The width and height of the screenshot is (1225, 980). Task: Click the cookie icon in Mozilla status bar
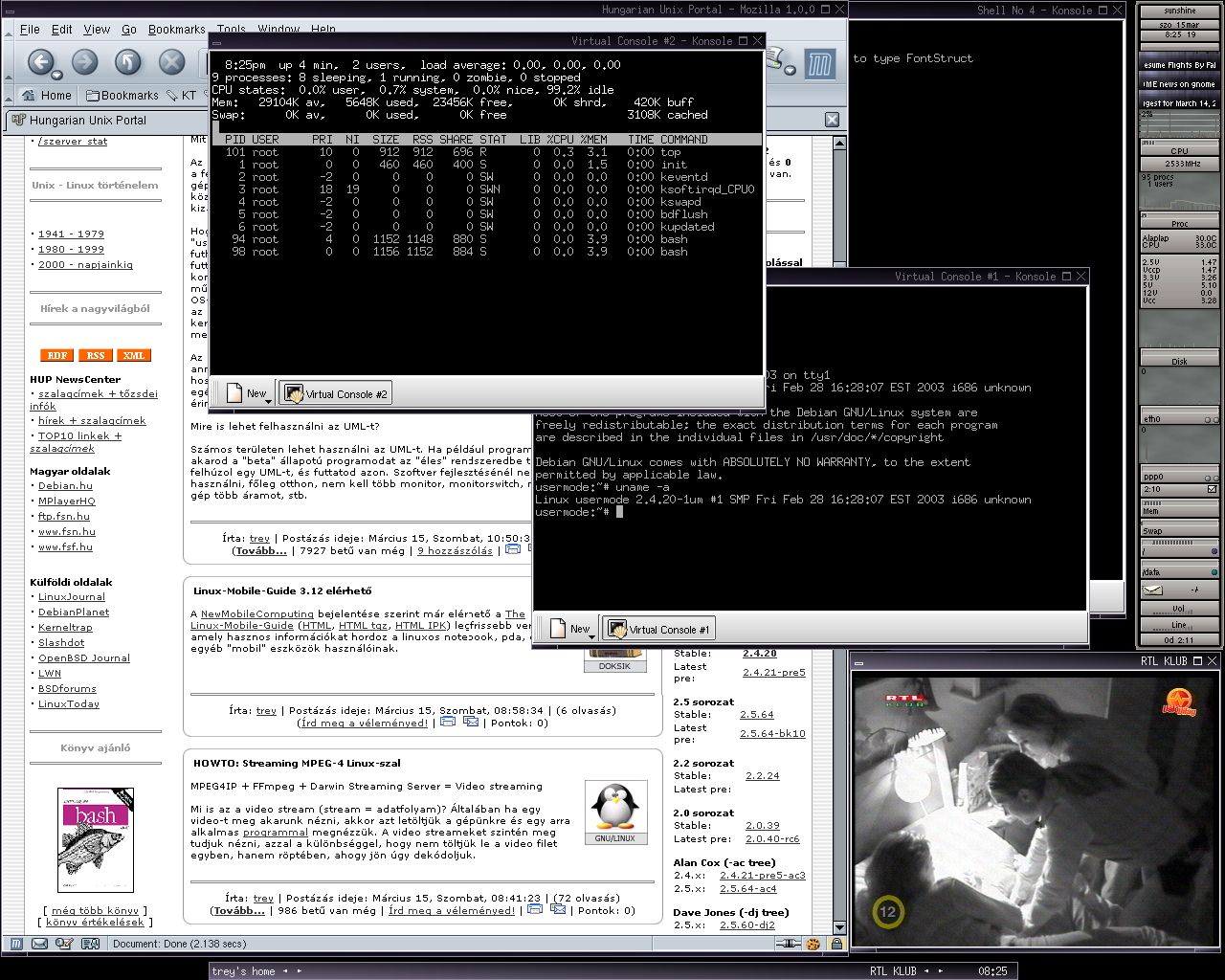(x=814, y=944)
